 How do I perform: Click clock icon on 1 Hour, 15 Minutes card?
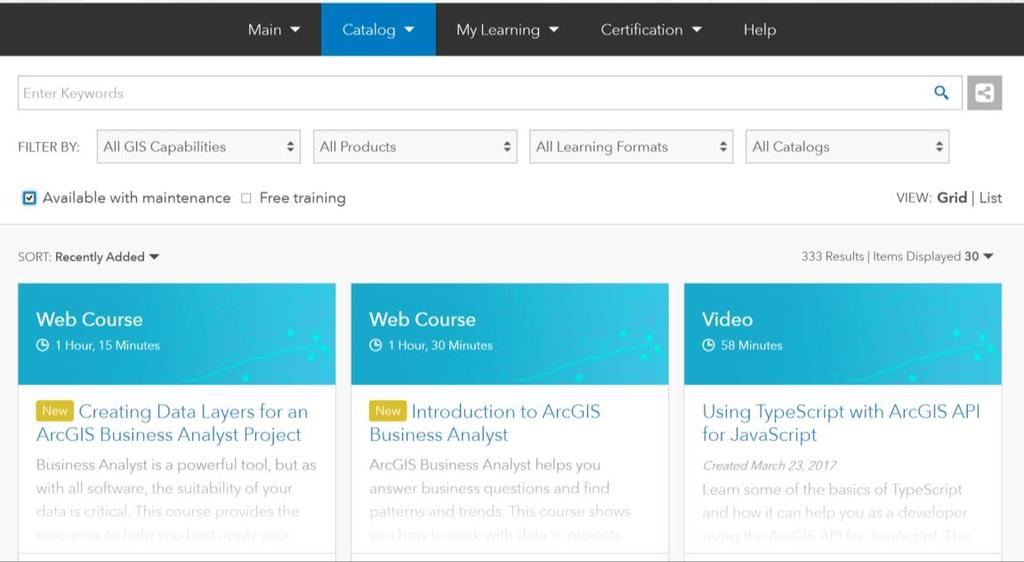tap(42, 345)
